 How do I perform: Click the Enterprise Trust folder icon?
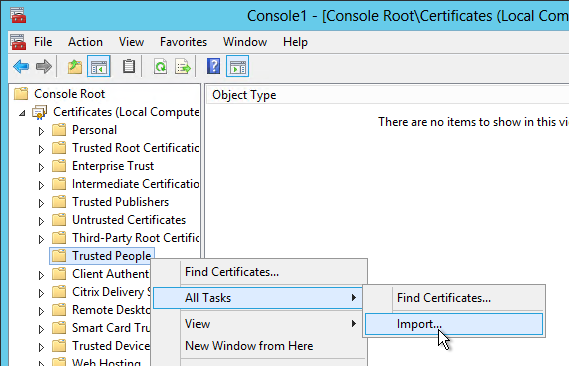[59, 166]
